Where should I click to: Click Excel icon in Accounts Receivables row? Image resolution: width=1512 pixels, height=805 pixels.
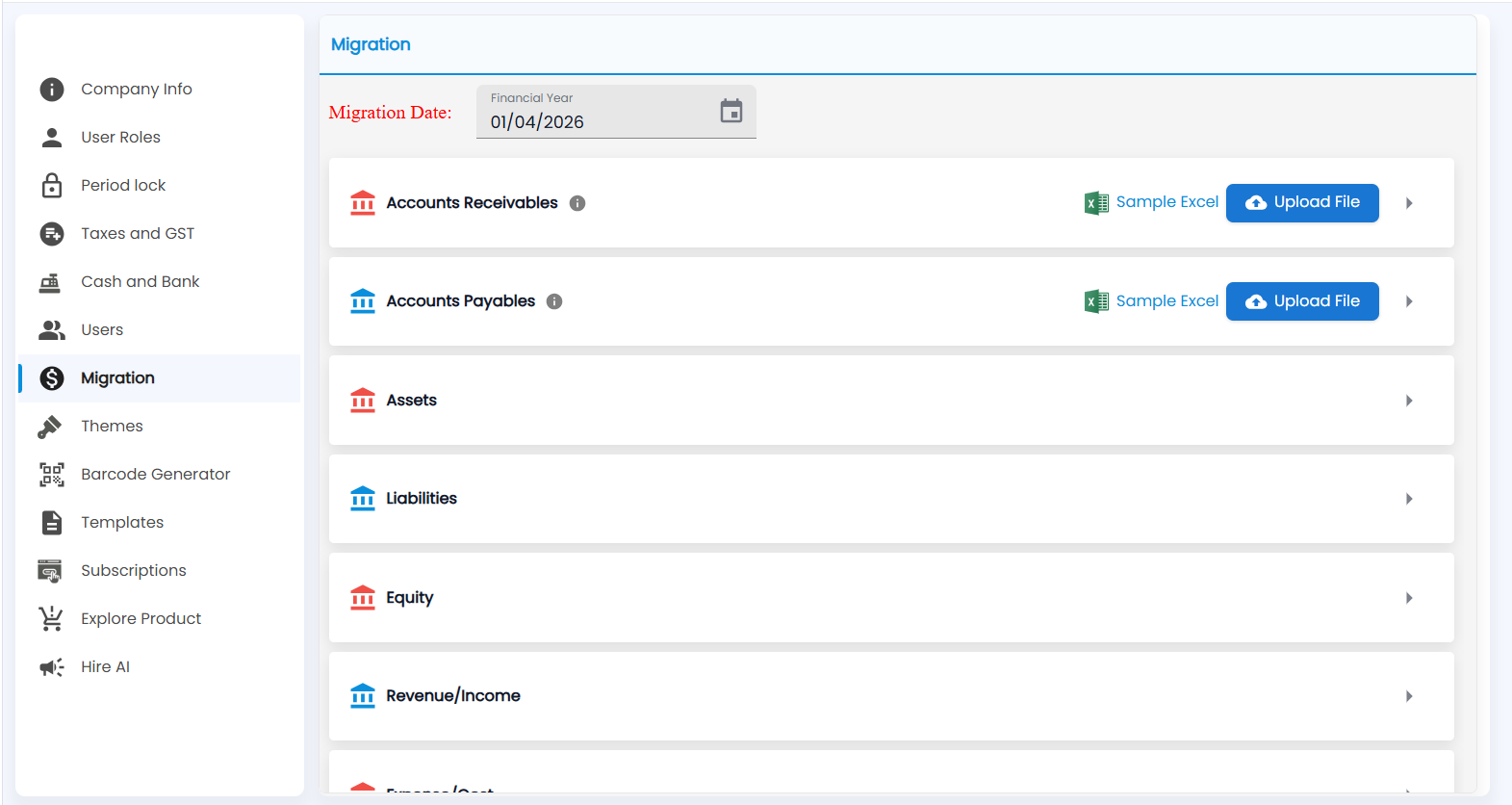click(x=1097, y=203)
